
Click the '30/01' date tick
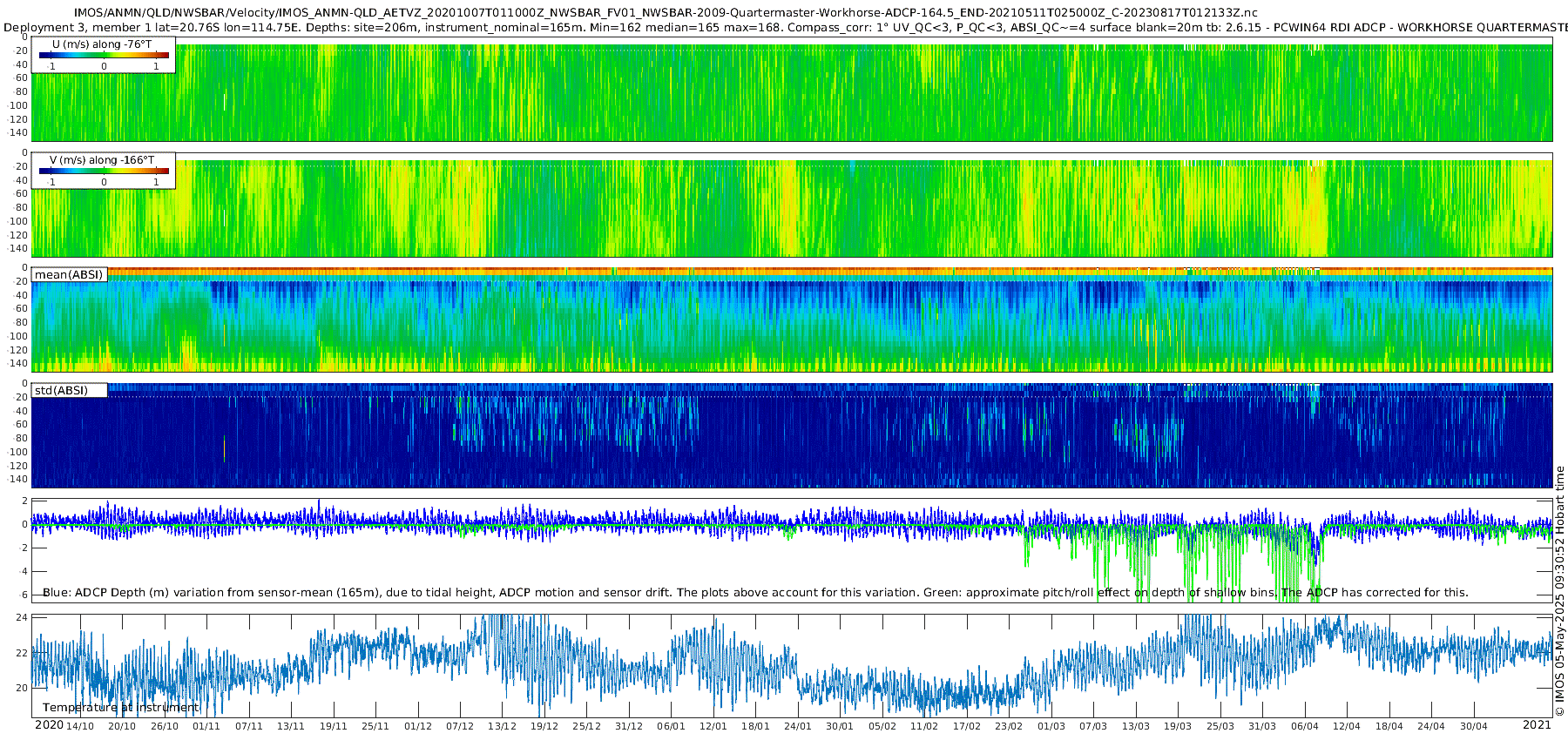[840, 726]
